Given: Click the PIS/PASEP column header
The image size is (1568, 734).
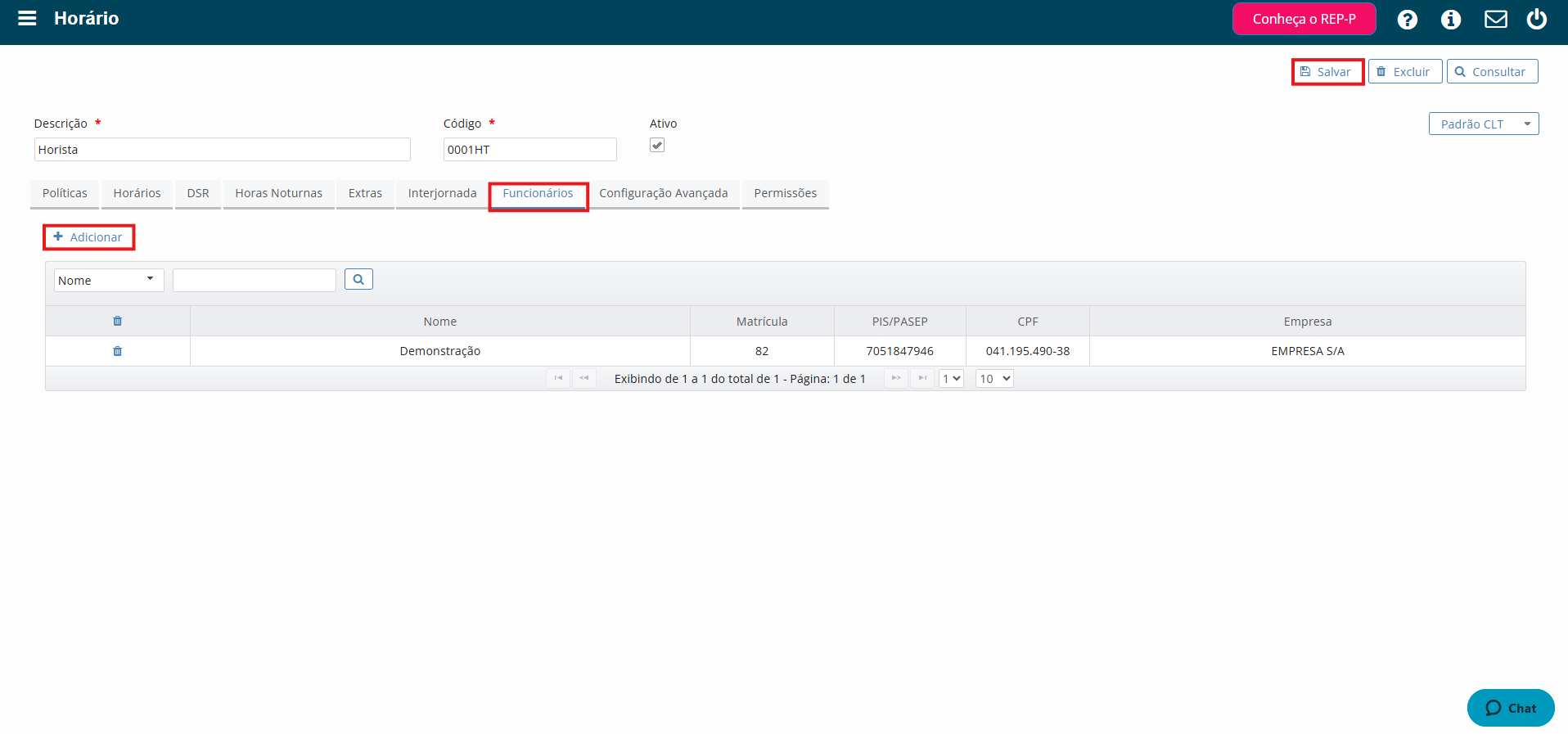Looking at the screenshot, I should [899, 322].
